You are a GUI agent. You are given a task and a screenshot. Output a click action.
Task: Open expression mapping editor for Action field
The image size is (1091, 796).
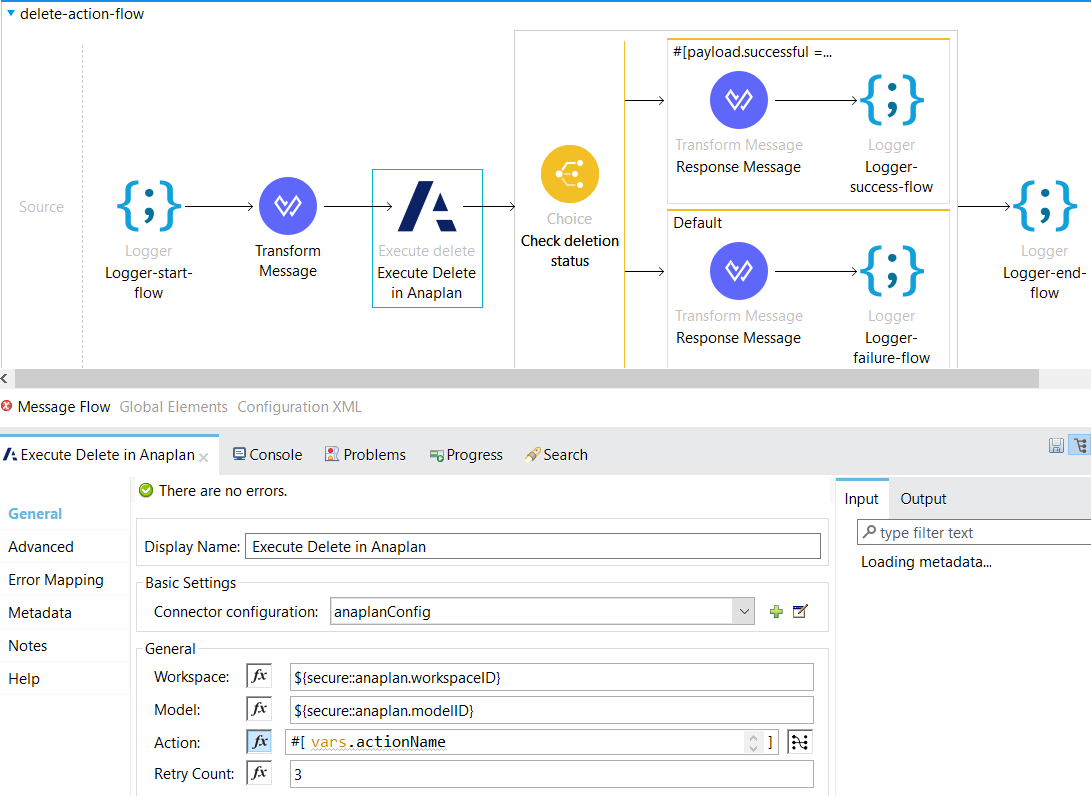click(x=799, y=742)
